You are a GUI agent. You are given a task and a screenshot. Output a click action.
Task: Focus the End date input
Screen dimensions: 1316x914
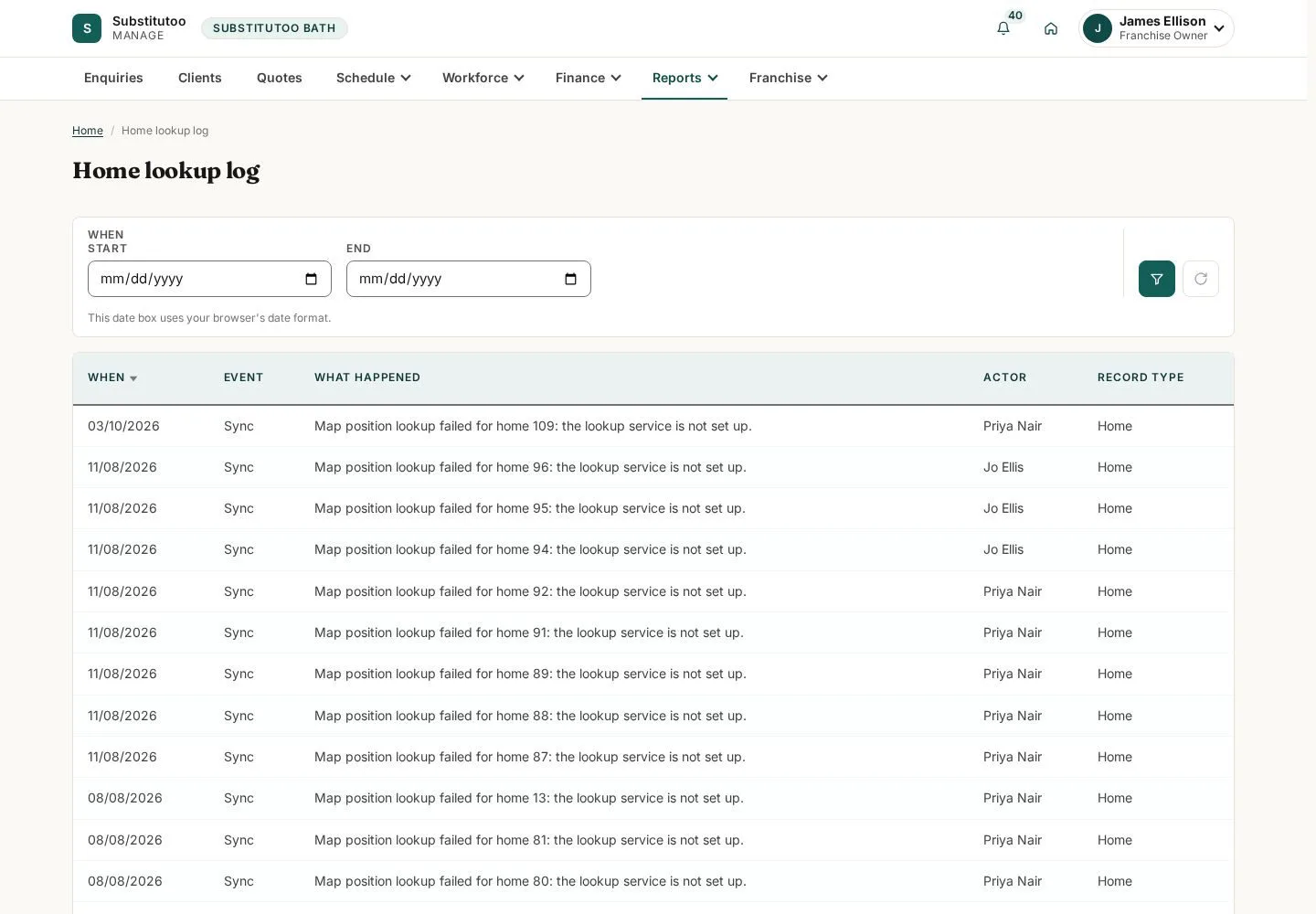(x=469, y=279)
